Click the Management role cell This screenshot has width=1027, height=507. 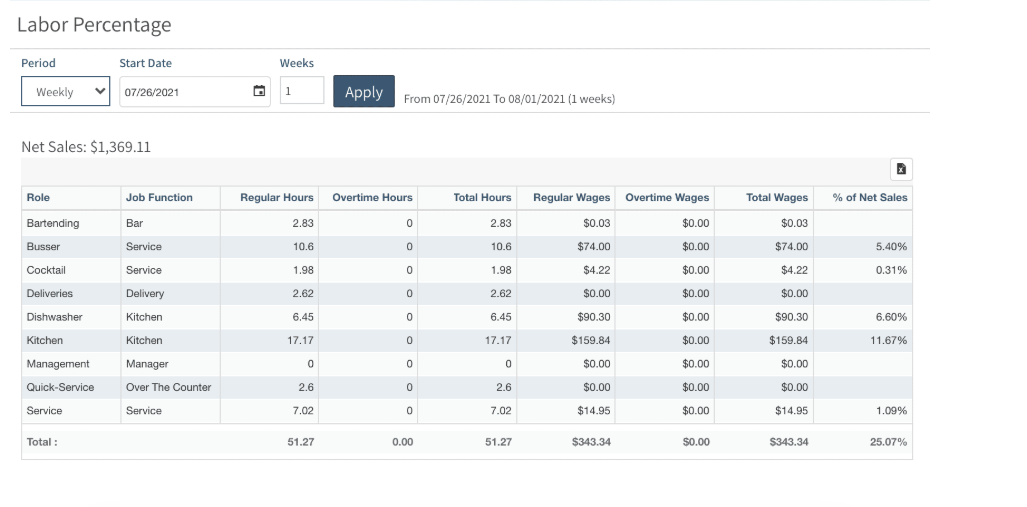point(58,364)
